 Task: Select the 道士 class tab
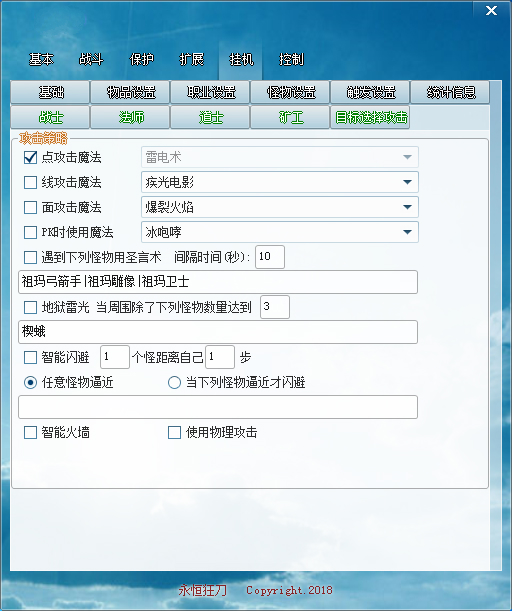pyautogui.click(x=210, y=117)
